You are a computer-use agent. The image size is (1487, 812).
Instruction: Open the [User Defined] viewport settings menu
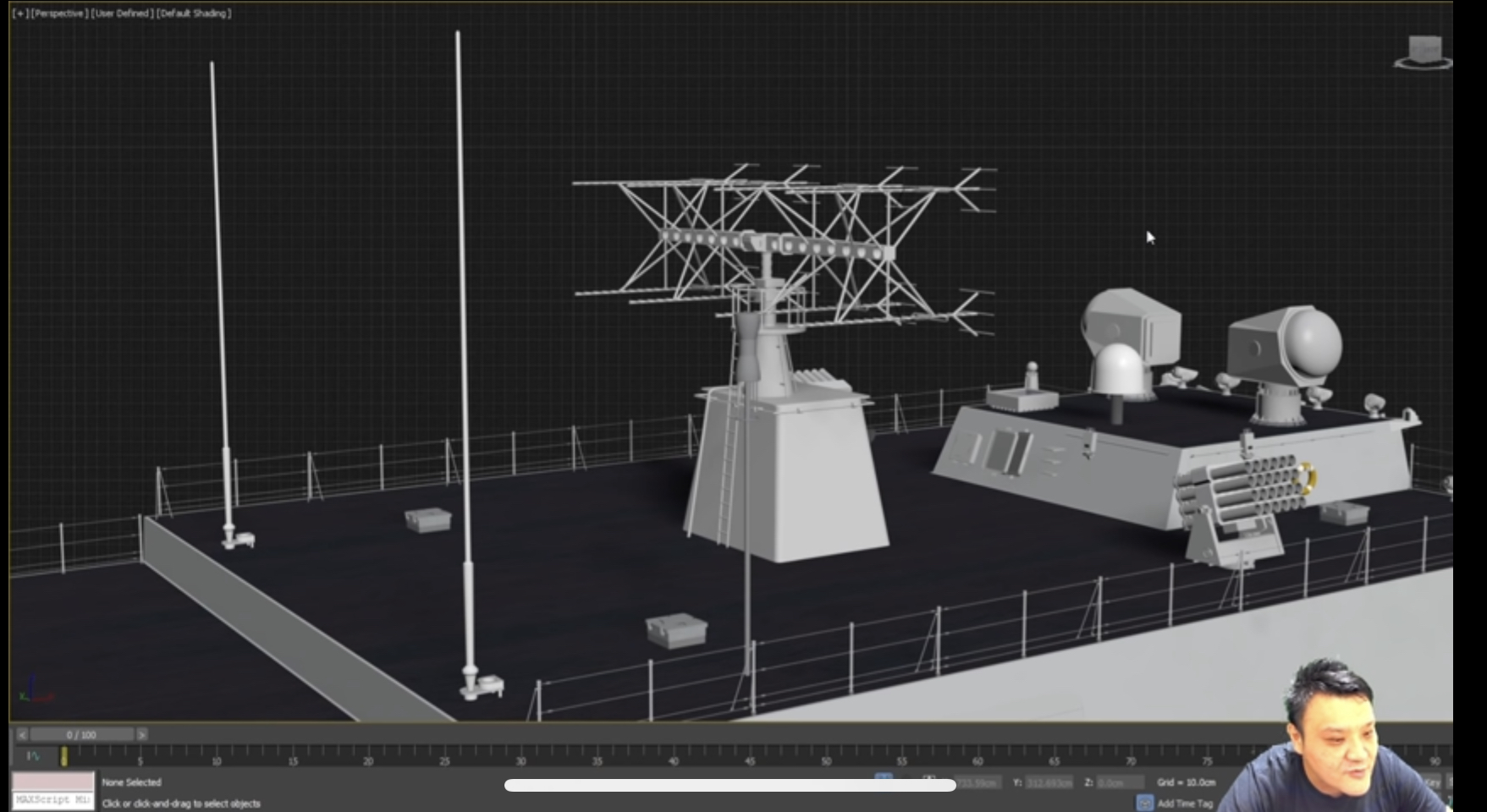click(x=122, y=14)
